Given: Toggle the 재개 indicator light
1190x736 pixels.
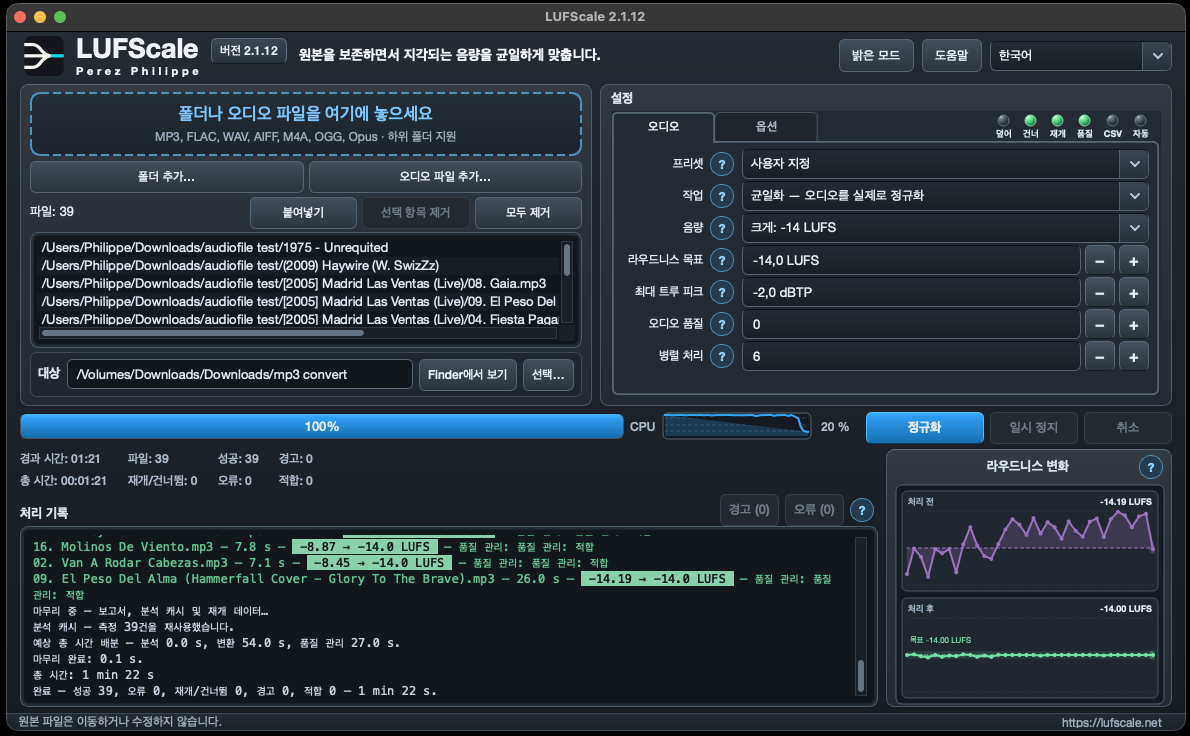Looking at the screenshot, I should 1057,121.
